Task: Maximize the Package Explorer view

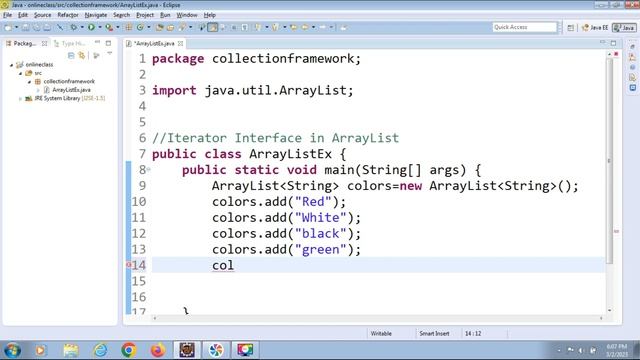Action: coord(109,43)
